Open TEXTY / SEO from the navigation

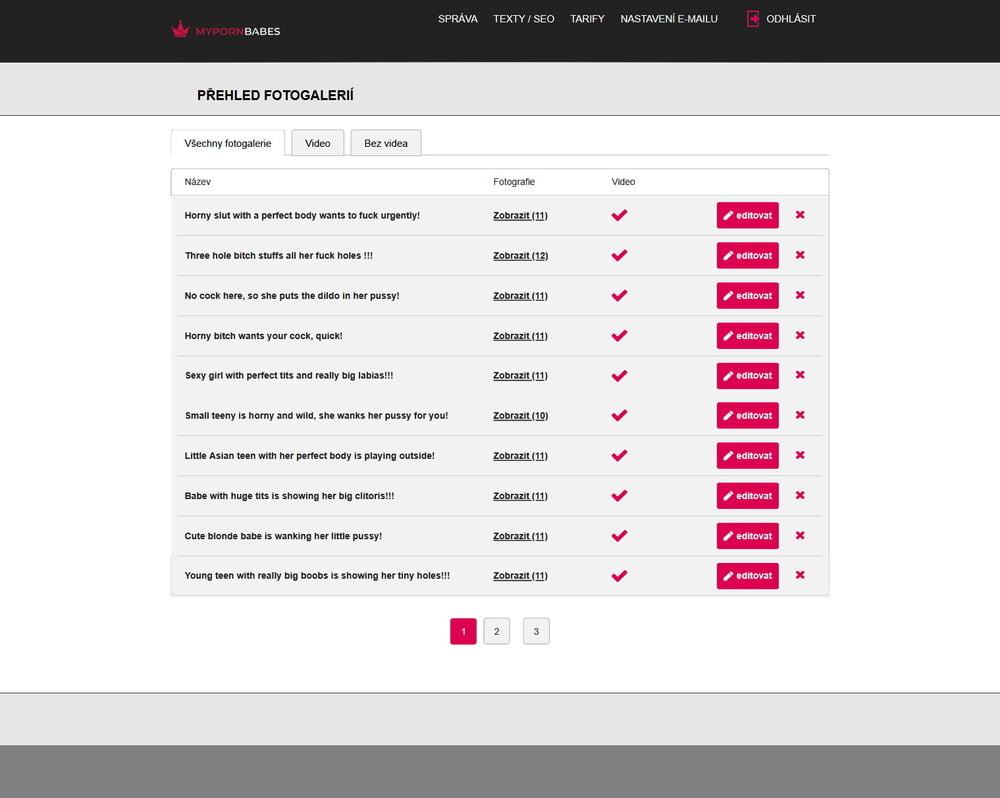click(523, 18)
